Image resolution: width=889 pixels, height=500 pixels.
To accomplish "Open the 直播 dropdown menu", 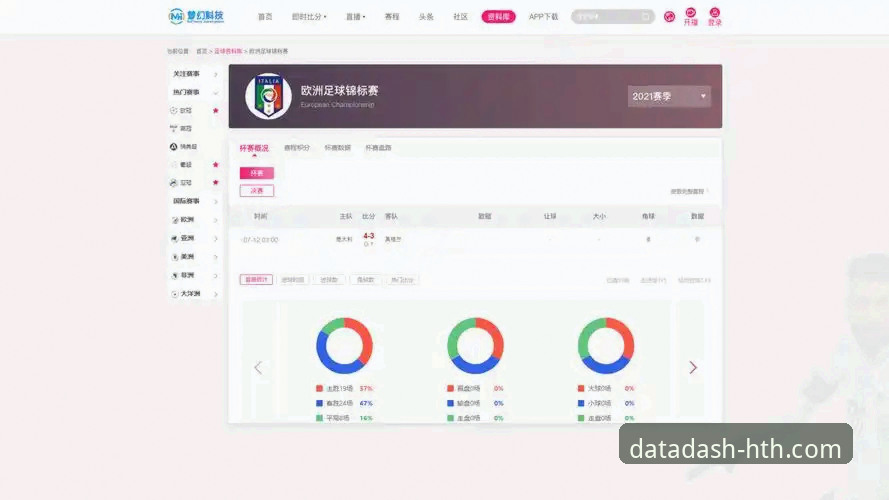I will (x=355, y=17).
